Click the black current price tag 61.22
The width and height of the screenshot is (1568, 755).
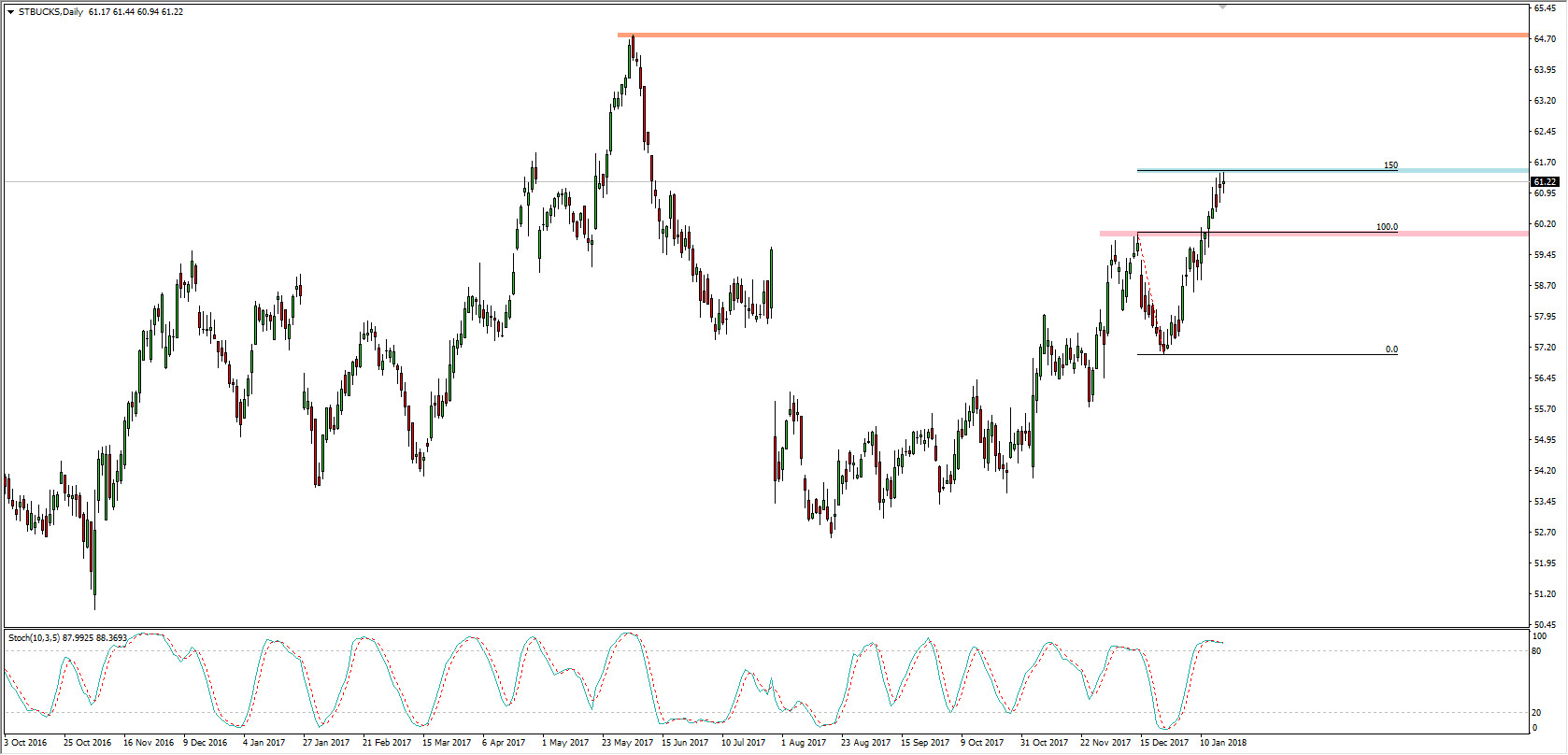click(x=1545, y=182)
